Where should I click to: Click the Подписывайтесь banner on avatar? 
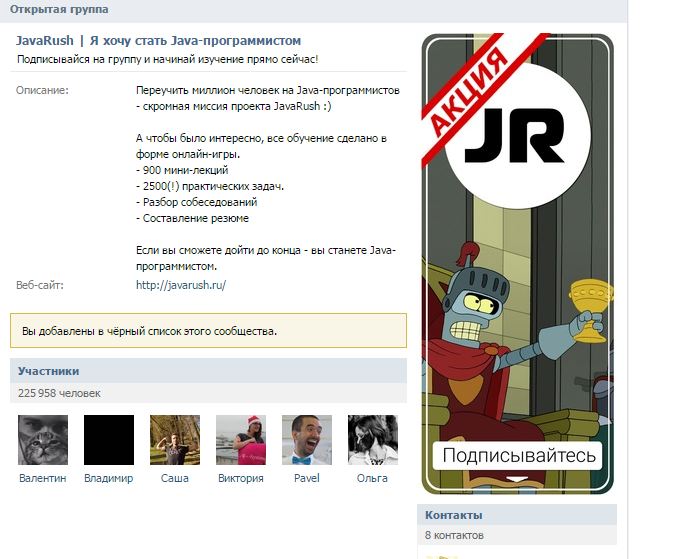(x=518, y=456)
